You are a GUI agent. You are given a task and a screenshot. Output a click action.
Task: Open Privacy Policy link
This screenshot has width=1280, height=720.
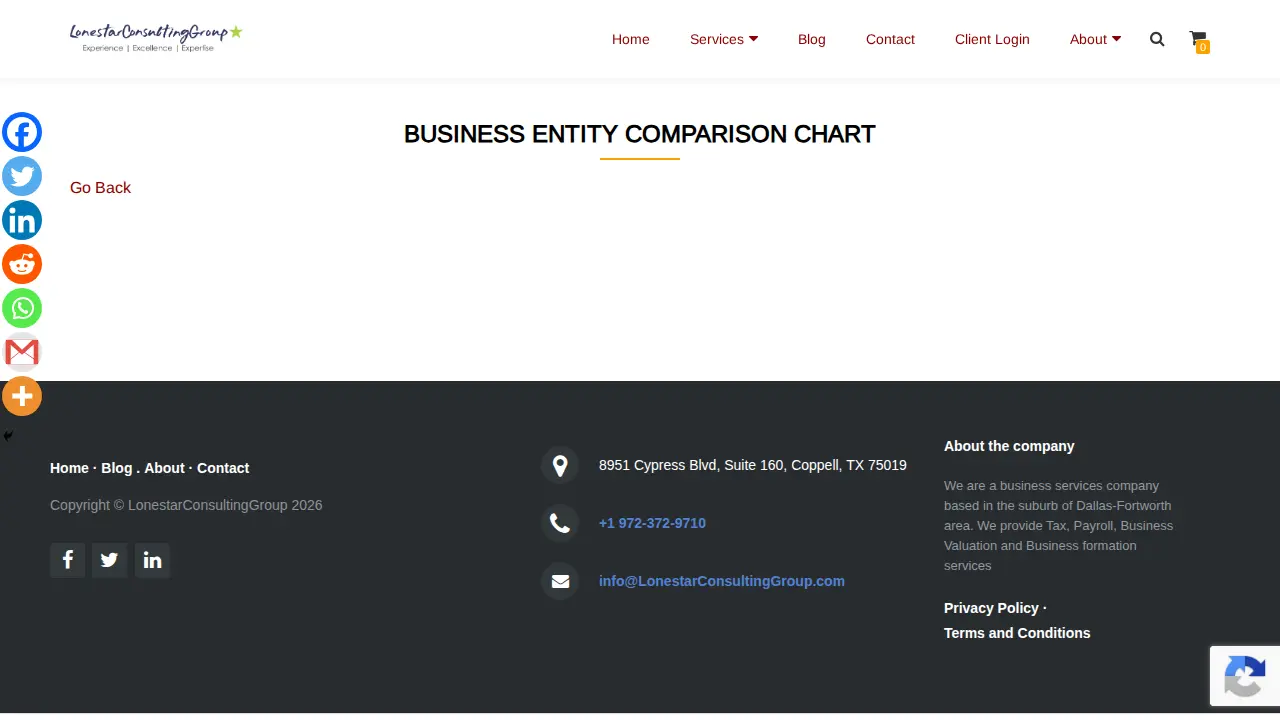[x=991, y=608]
